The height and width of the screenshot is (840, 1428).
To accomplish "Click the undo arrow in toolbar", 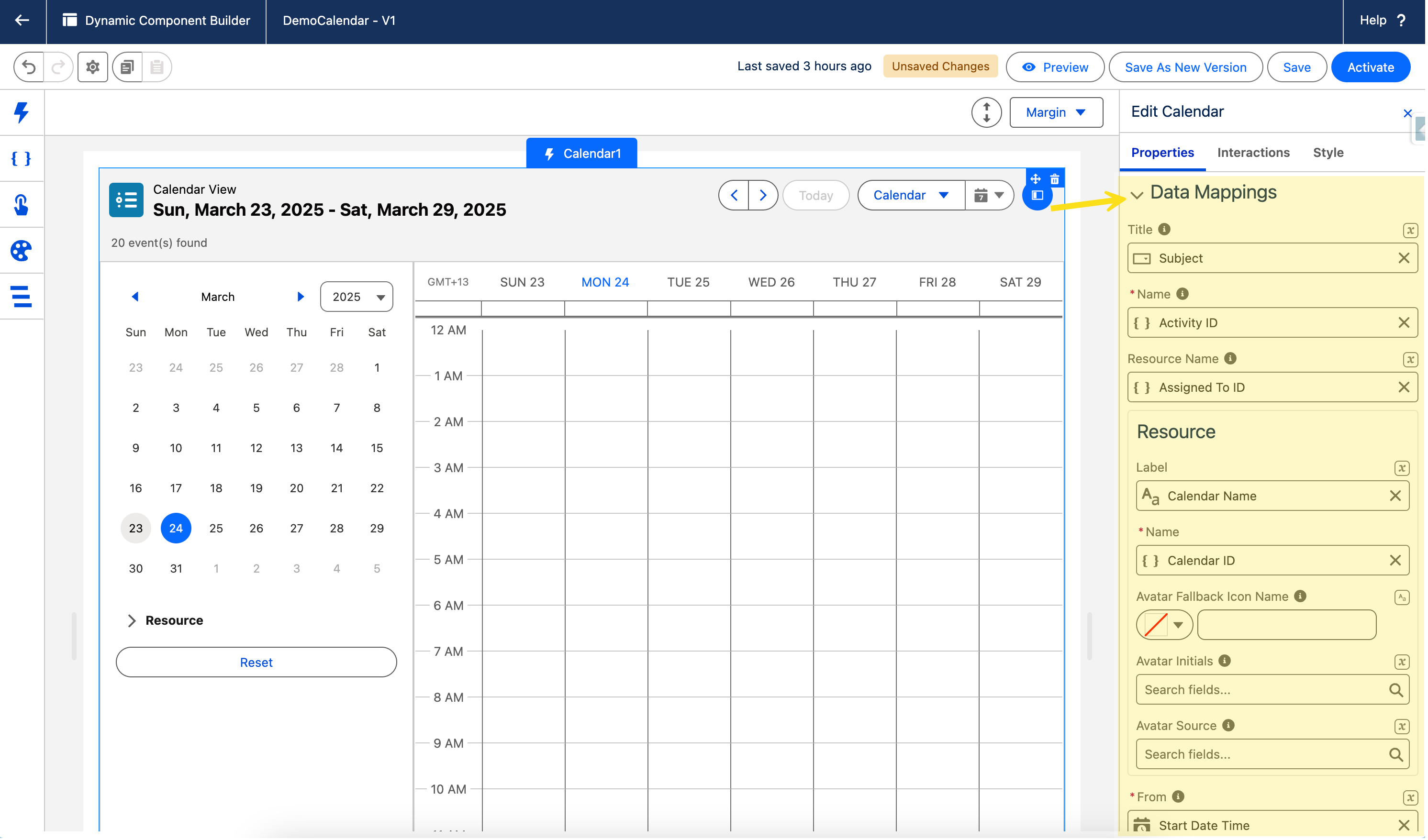I will pyautogui.click(x=29, y=67).
